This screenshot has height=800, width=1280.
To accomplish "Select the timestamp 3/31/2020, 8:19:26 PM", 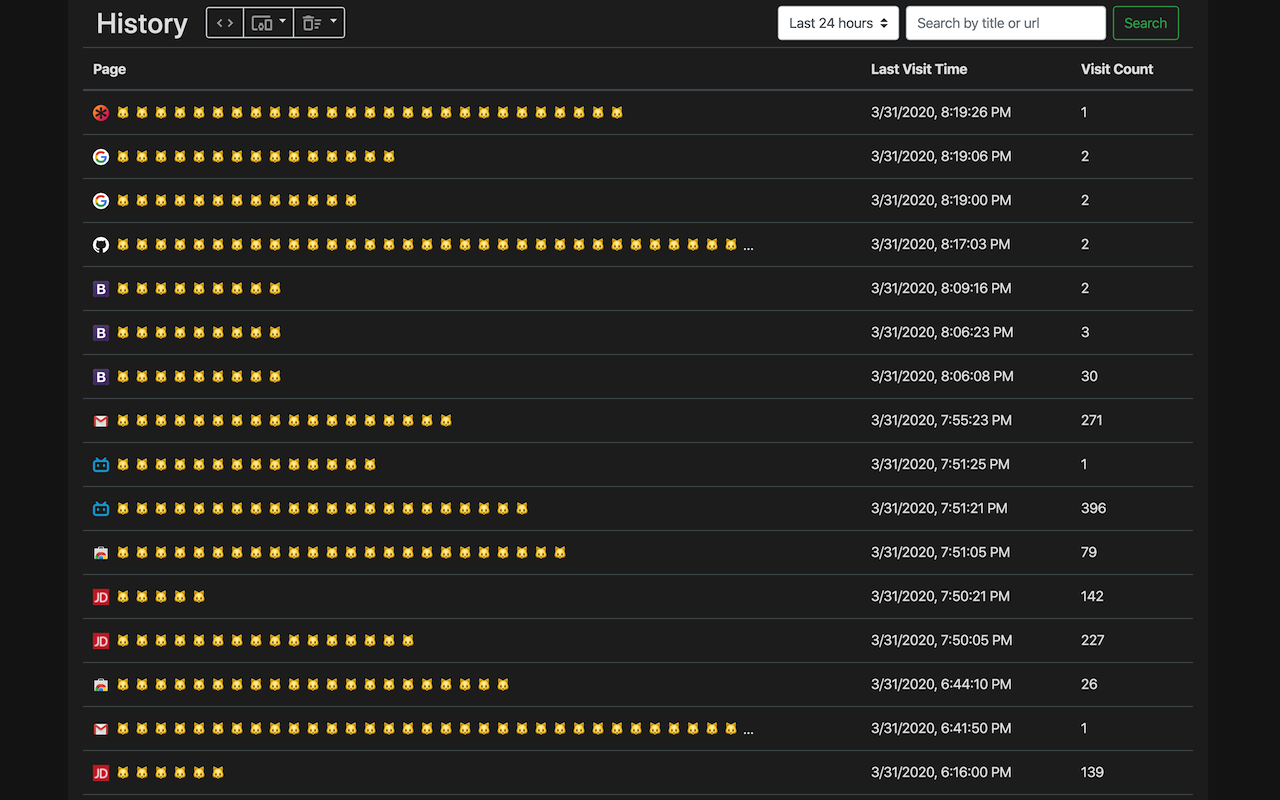I will coord(941,113).
